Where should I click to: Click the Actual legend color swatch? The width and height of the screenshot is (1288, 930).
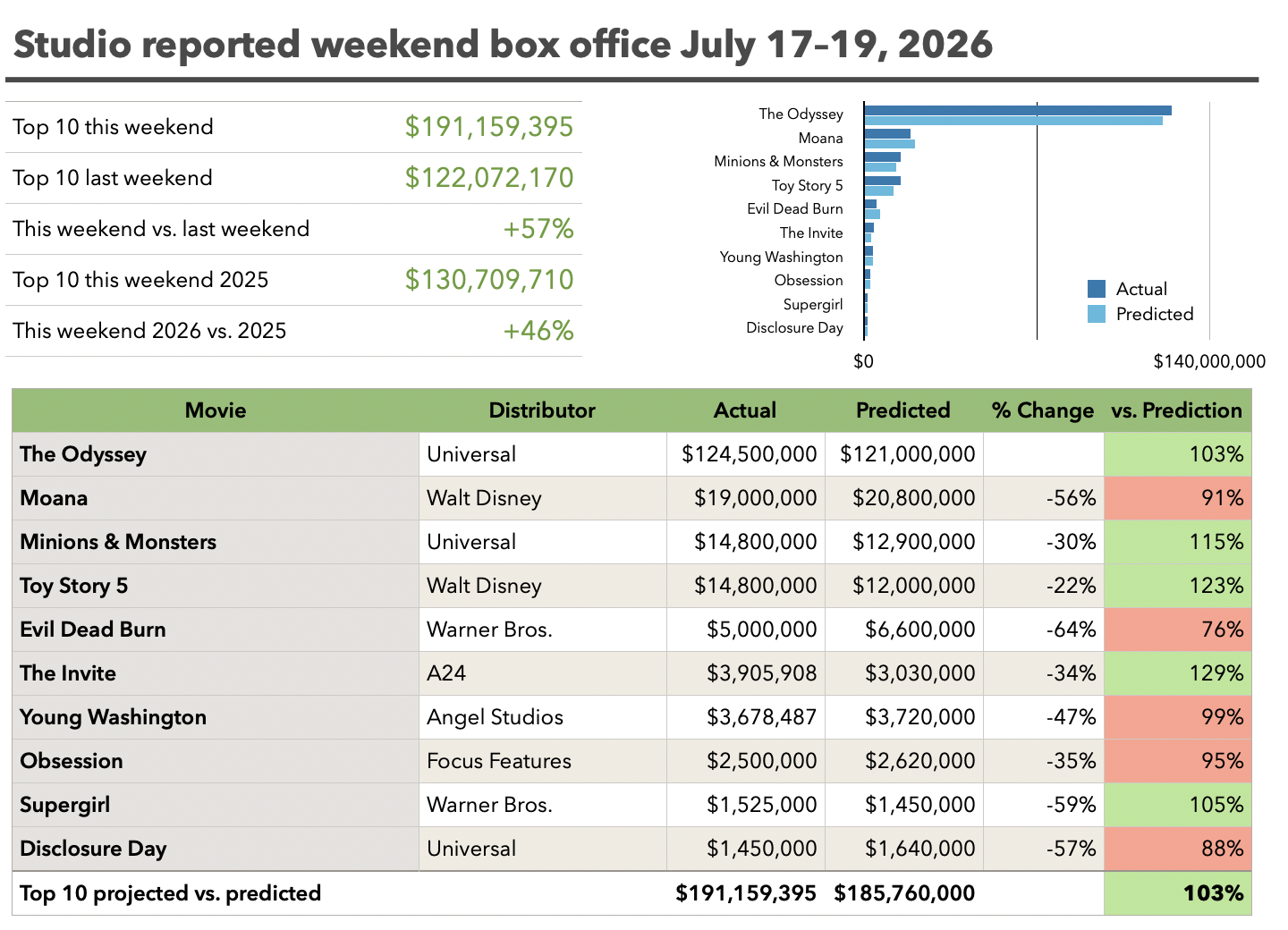(1097, 289)
